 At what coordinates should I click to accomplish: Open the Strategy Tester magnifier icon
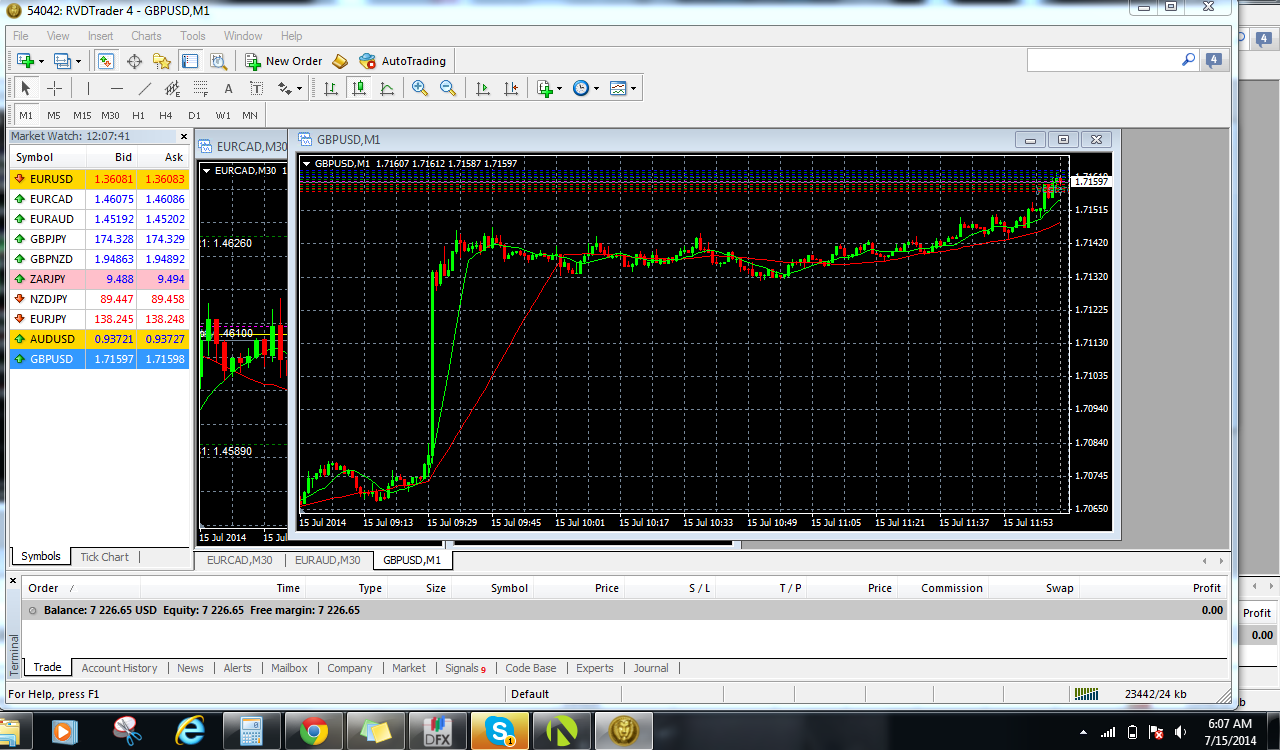[218, 61]
